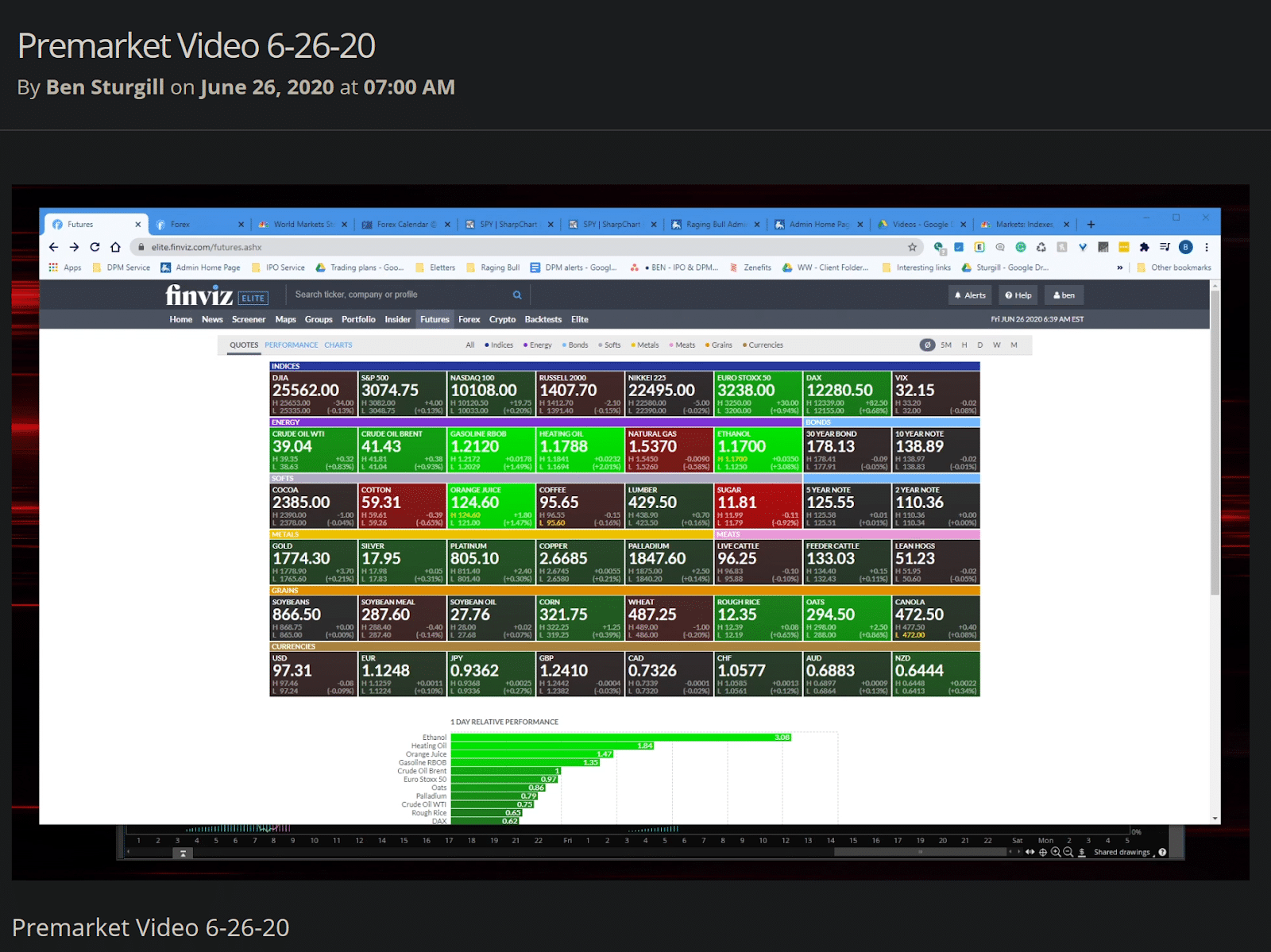Click the question mark icon beside Shared drawings

pos(1162,852)
